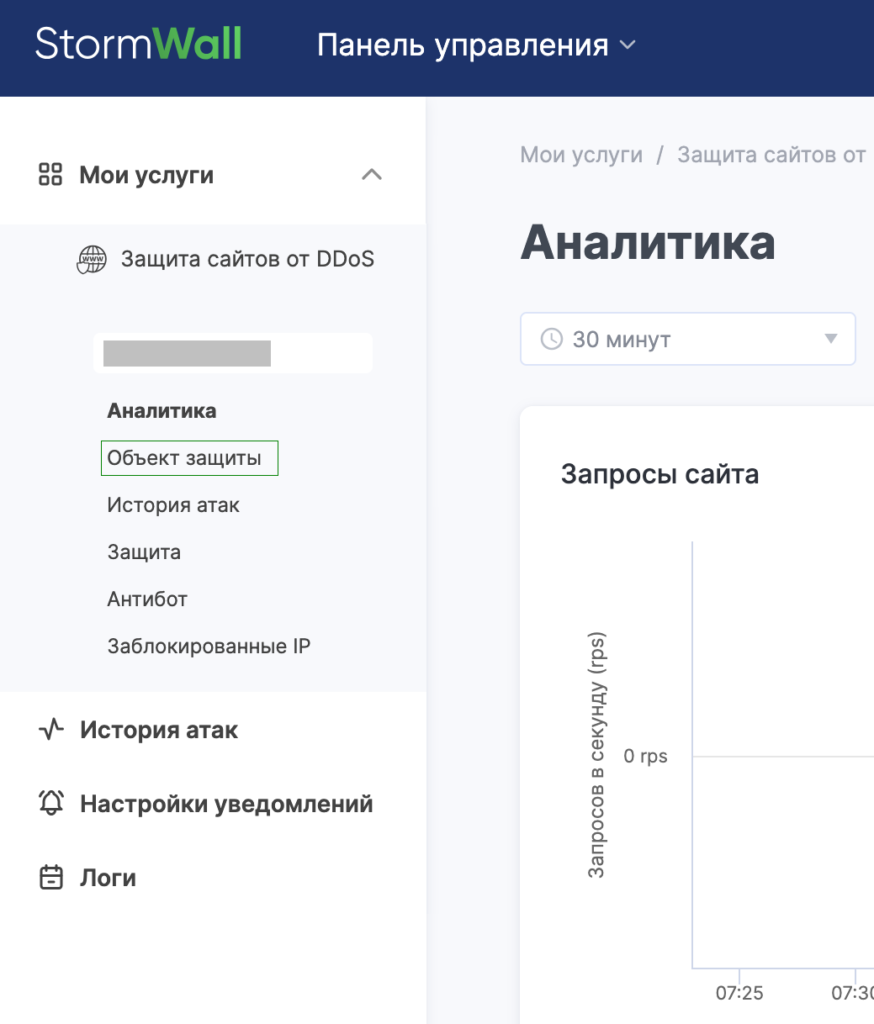The height and width of the screenshot is (1024, 874).
Task: Open the 30 минут period dropdown
Action: coord(688,339)
